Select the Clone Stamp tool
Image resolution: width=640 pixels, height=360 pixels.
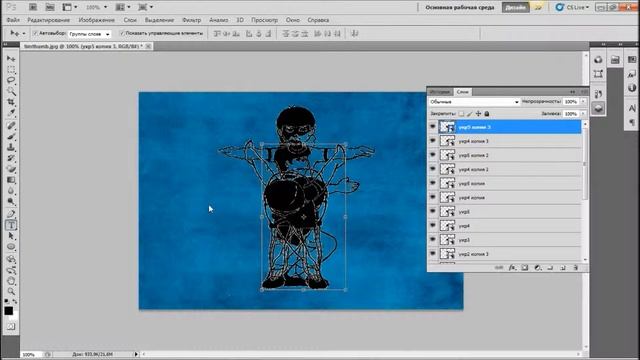(x=11, y=147)
